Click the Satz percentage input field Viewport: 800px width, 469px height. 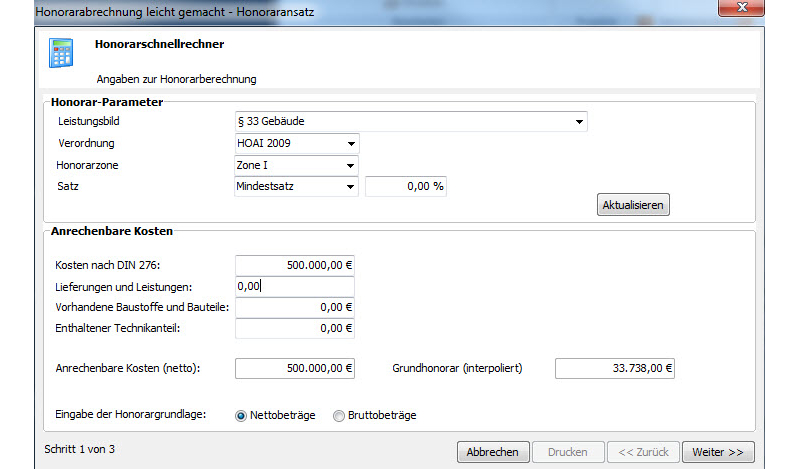click(x=405, y=187)
